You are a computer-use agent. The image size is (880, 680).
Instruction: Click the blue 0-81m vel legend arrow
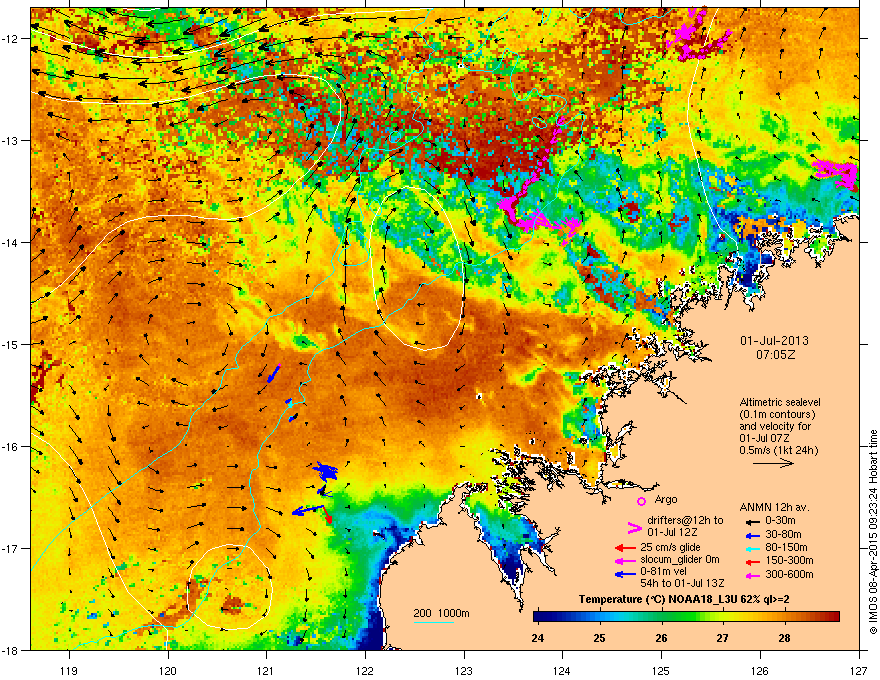point(625,575)
